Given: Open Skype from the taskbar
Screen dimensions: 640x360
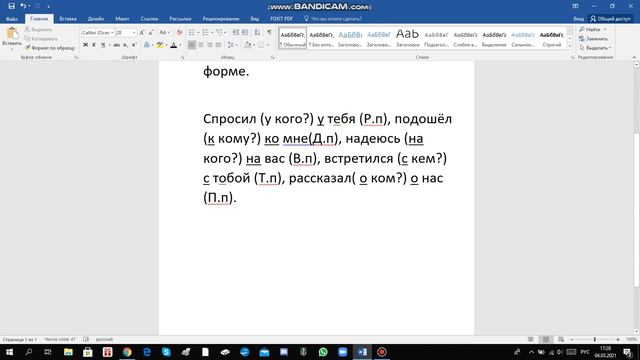Looking at the screenshot, I should (x=166, y=352).
